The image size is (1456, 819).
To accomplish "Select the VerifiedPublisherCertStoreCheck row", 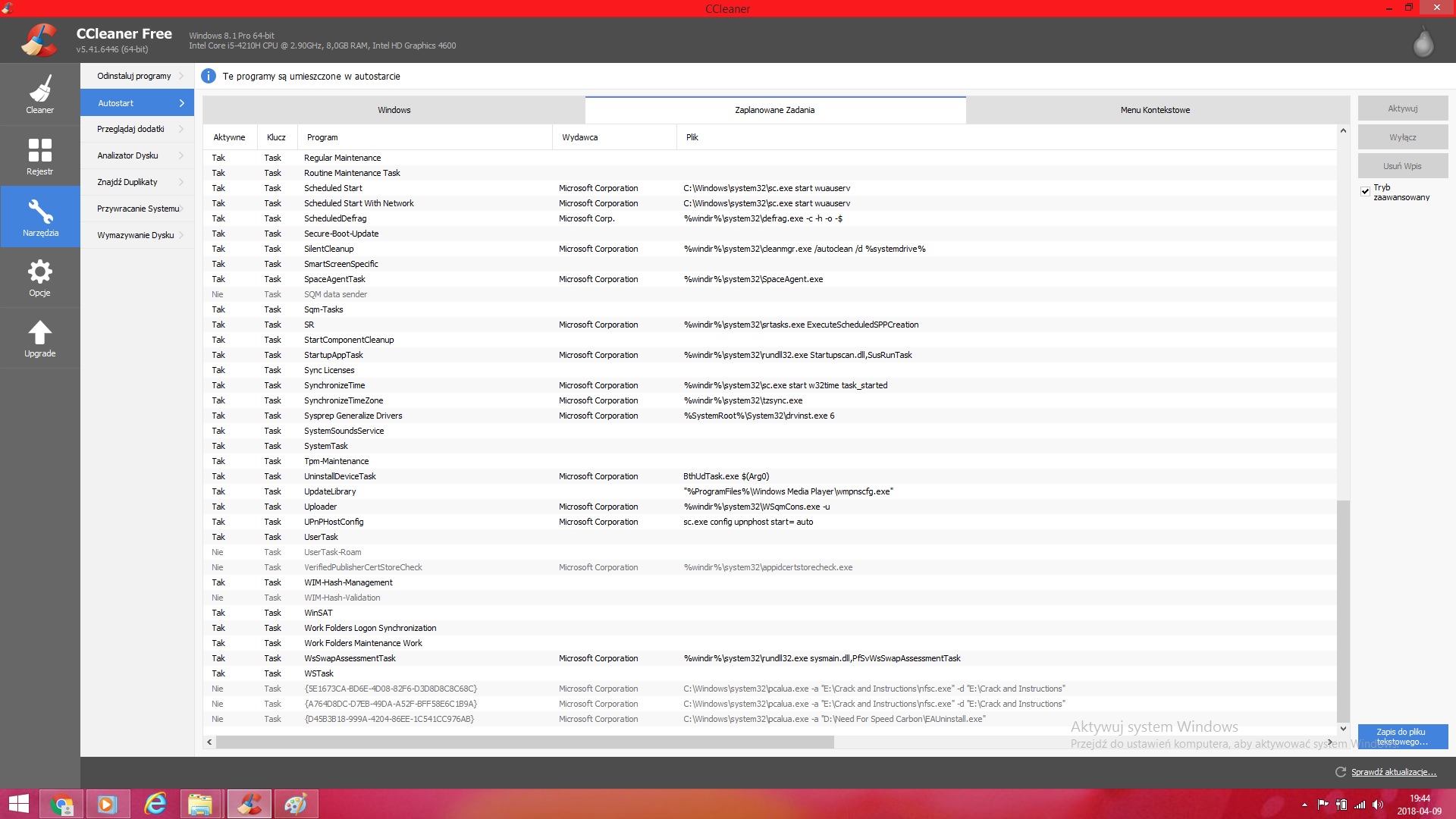I will (770, 567).
